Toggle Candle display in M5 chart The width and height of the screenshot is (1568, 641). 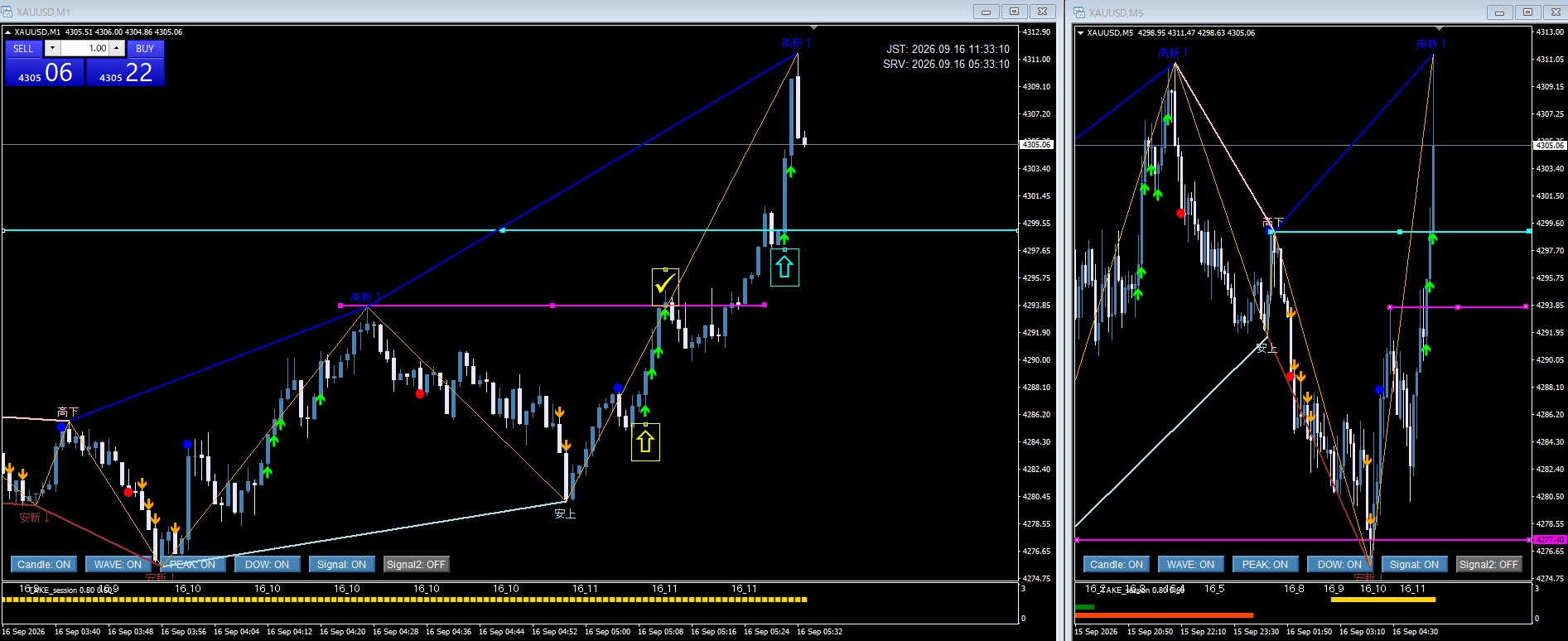pyautogui.click(x=1117, y=565)
